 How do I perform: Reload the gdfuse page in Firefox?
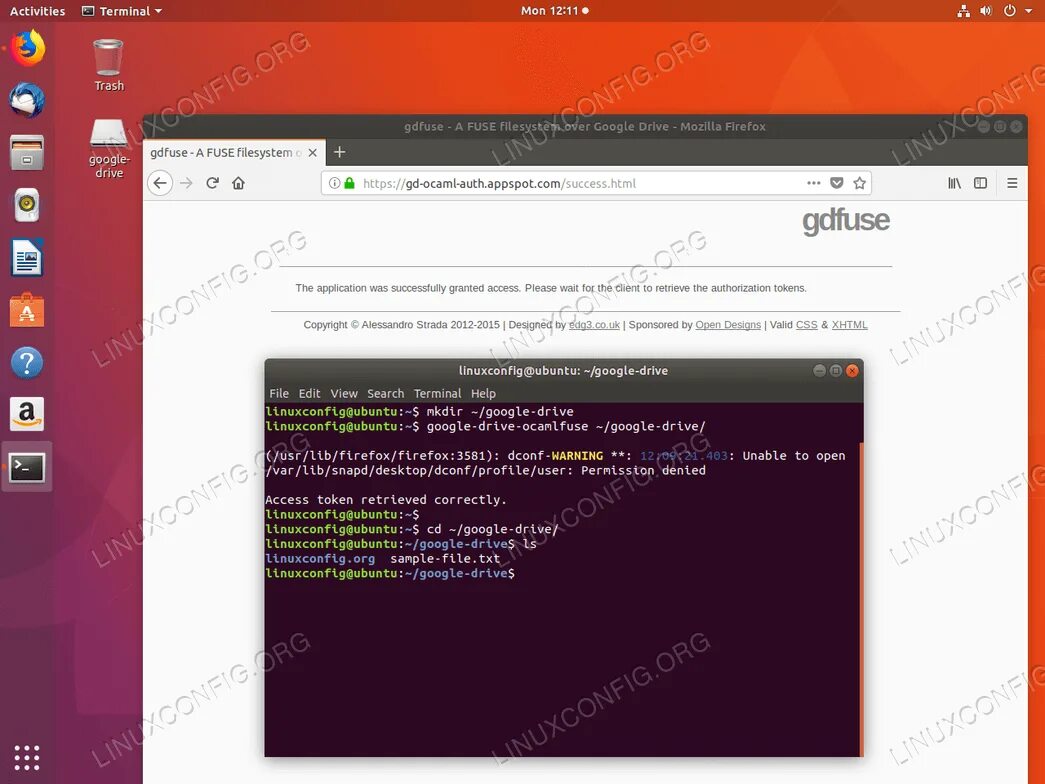click(x=213, y=183)
